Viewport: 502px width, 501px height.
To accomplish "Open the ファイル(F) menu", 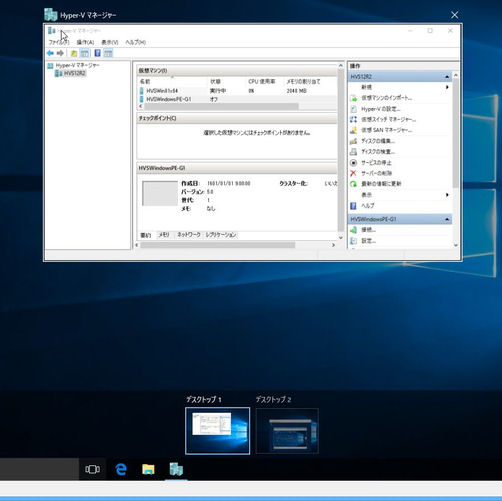I will click(x=59, y=42).
